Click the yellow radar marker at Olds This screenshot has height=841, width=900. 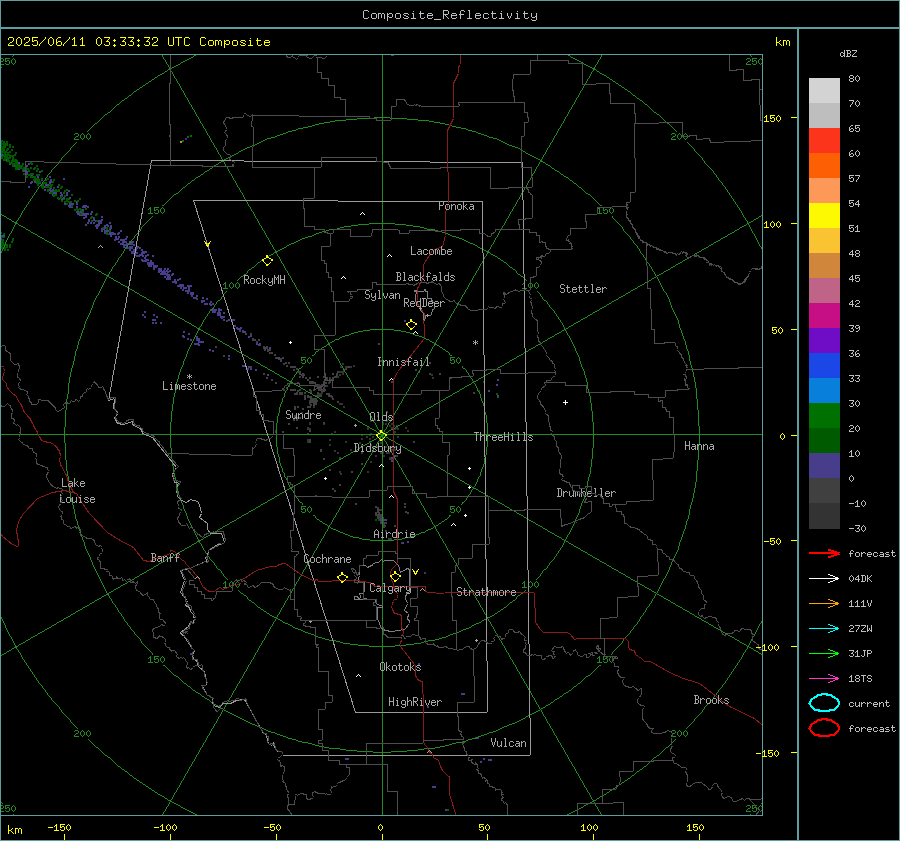pos(382,436)
